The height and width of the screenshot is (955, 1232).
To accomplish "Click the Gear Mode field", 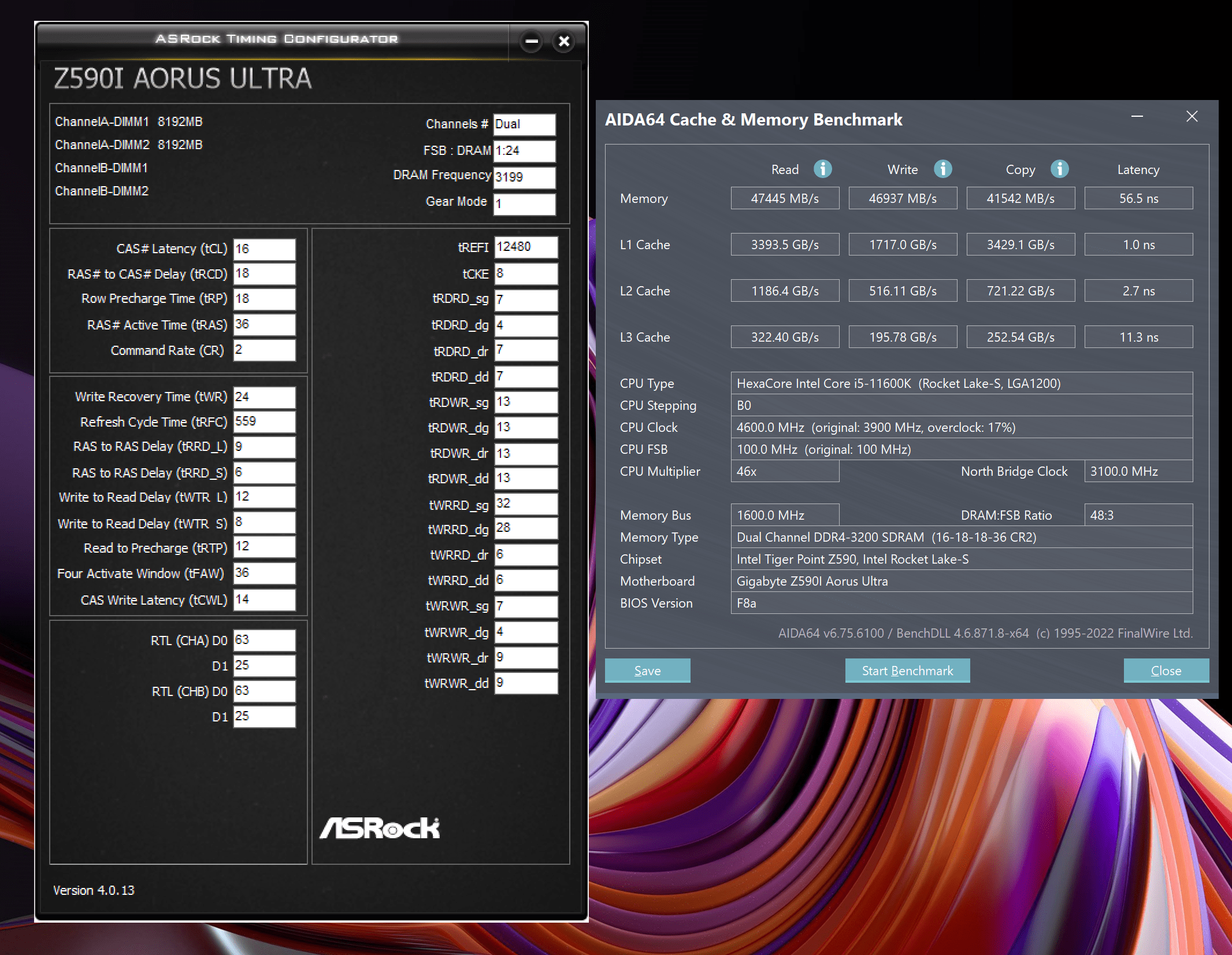I will click(x=524, y=204).
